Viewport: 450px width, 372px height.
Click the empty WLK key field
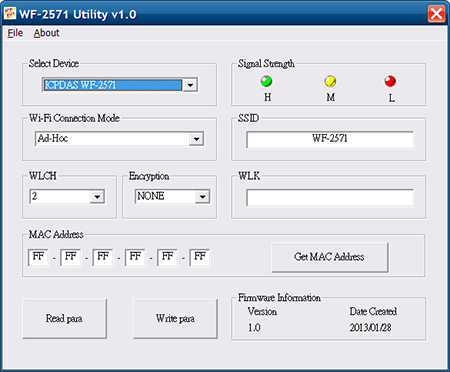click(x=330, y=198)
